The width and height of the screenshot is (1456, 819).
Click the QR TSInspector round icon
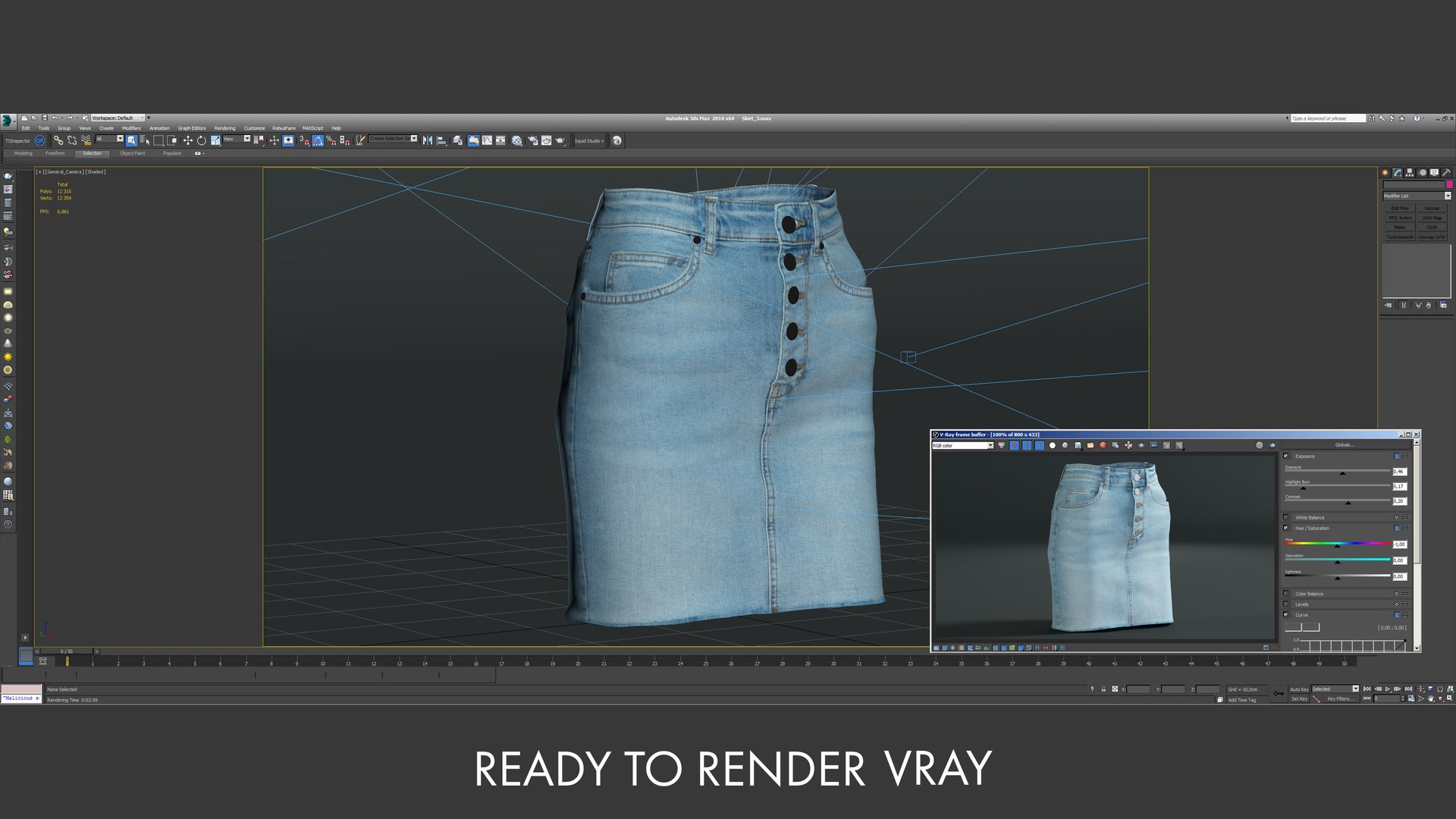(39, 140)
